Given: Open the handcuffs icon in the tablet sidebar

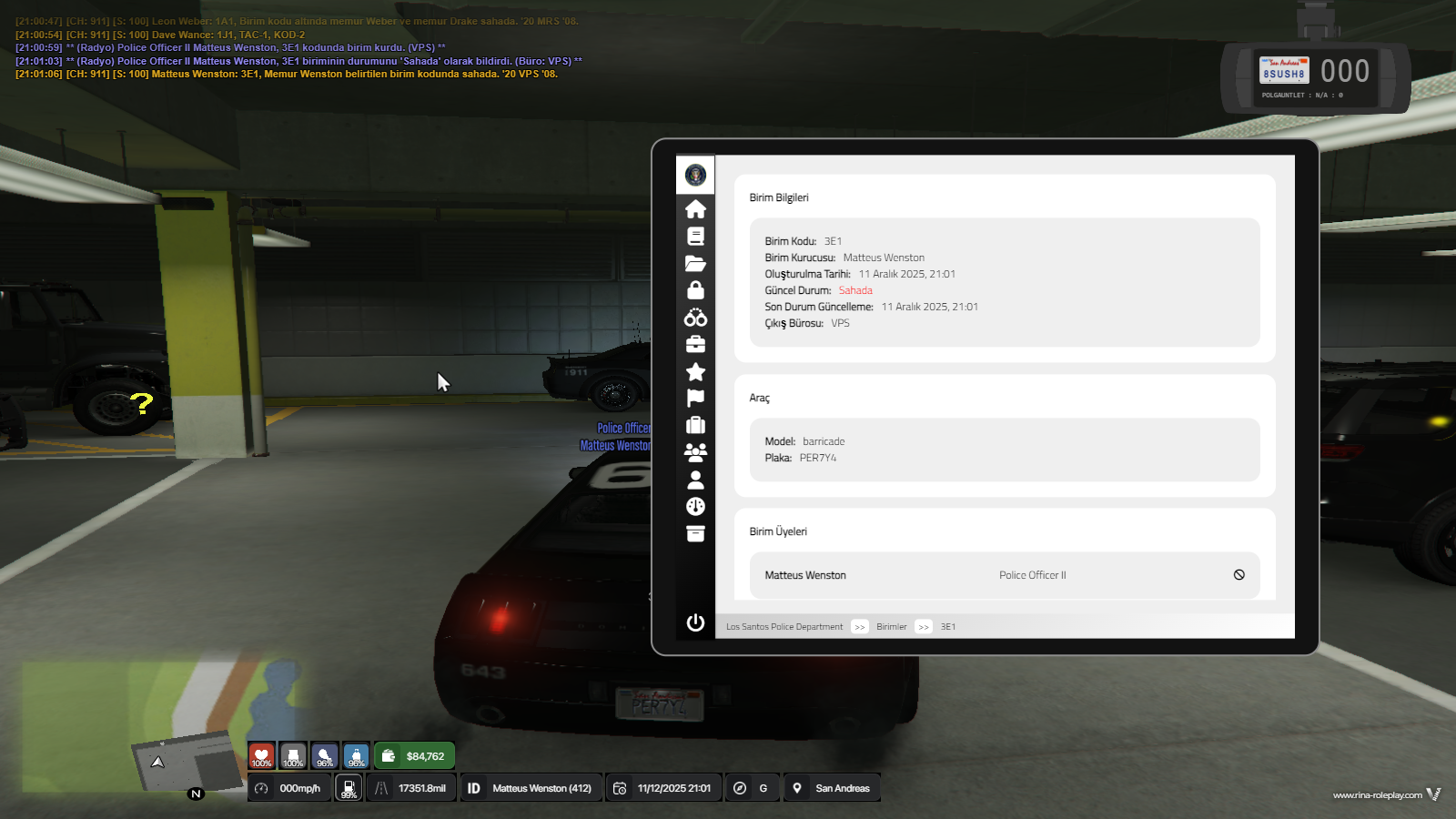Looking at the screenshot, I should point(695,318).
